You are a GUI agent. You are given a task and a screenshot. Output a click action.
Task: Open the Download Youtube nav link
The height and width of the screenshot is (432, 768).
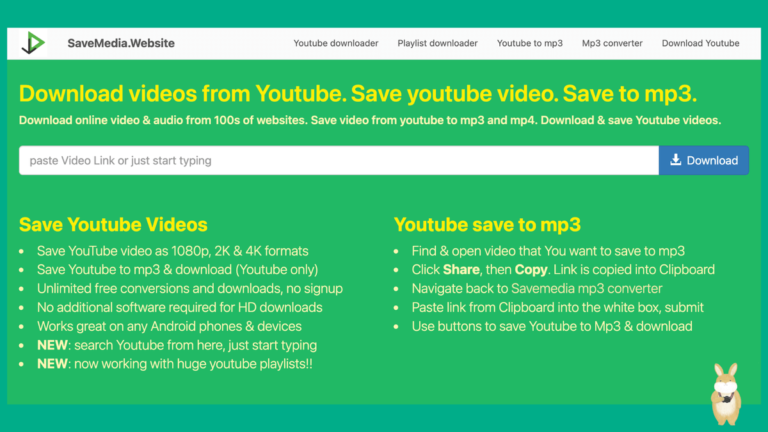tap(700, 43)
